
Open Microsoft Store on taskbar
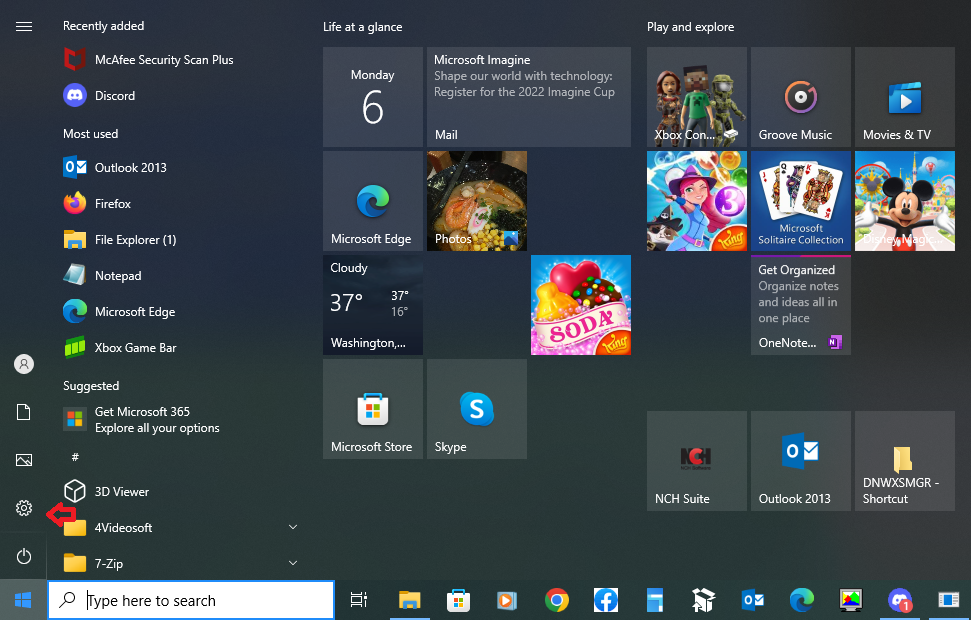click(458, 600)
